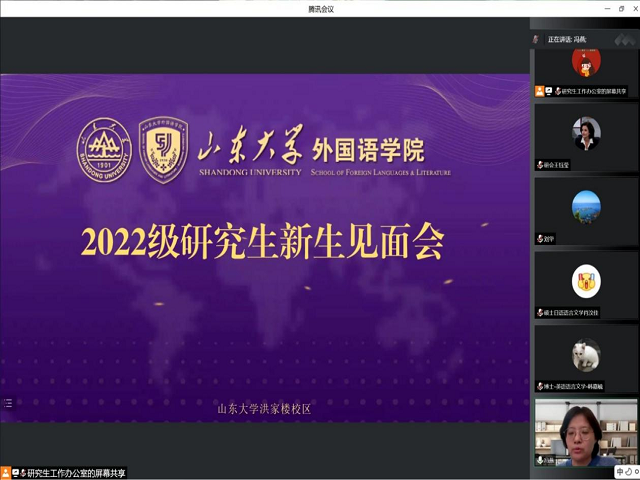Image resolution: width=640 pixels, height=480 pixels.
Task: Click the 正在讲话 speaker name label
Action: coord(567,39)
